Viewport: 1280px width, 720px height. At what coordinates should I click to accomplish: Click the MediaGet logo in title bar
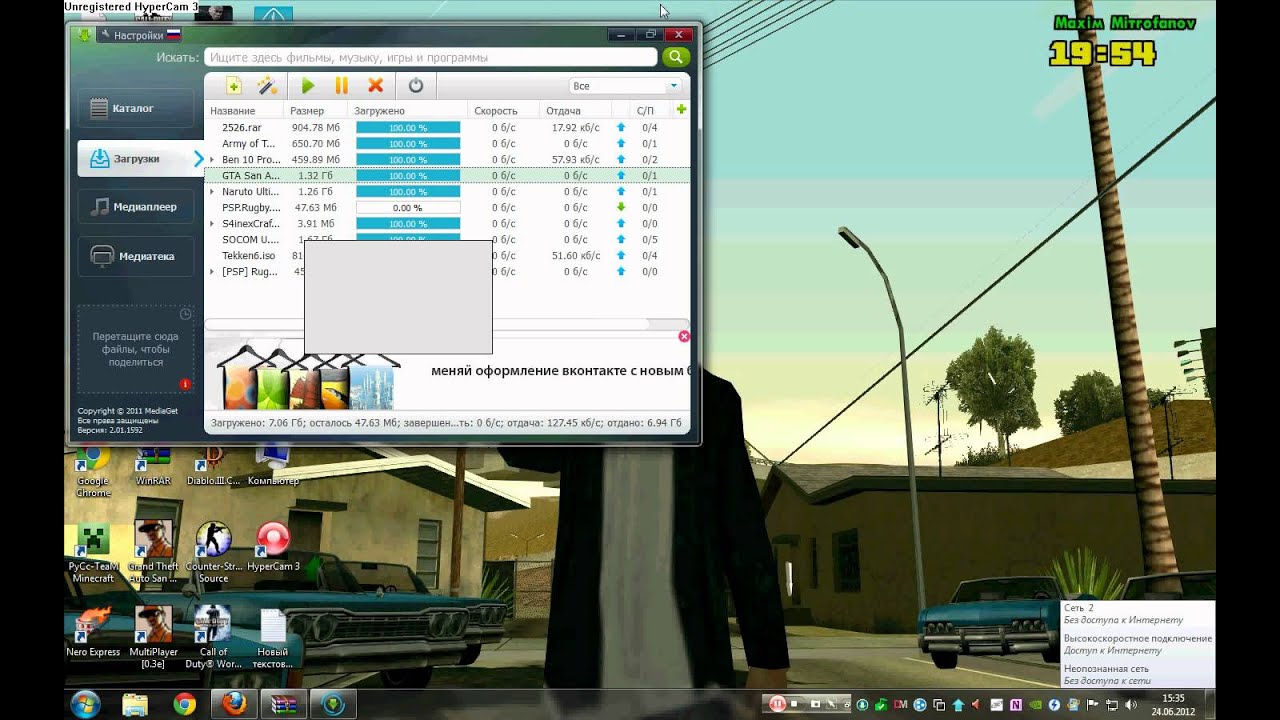[83, 35]
